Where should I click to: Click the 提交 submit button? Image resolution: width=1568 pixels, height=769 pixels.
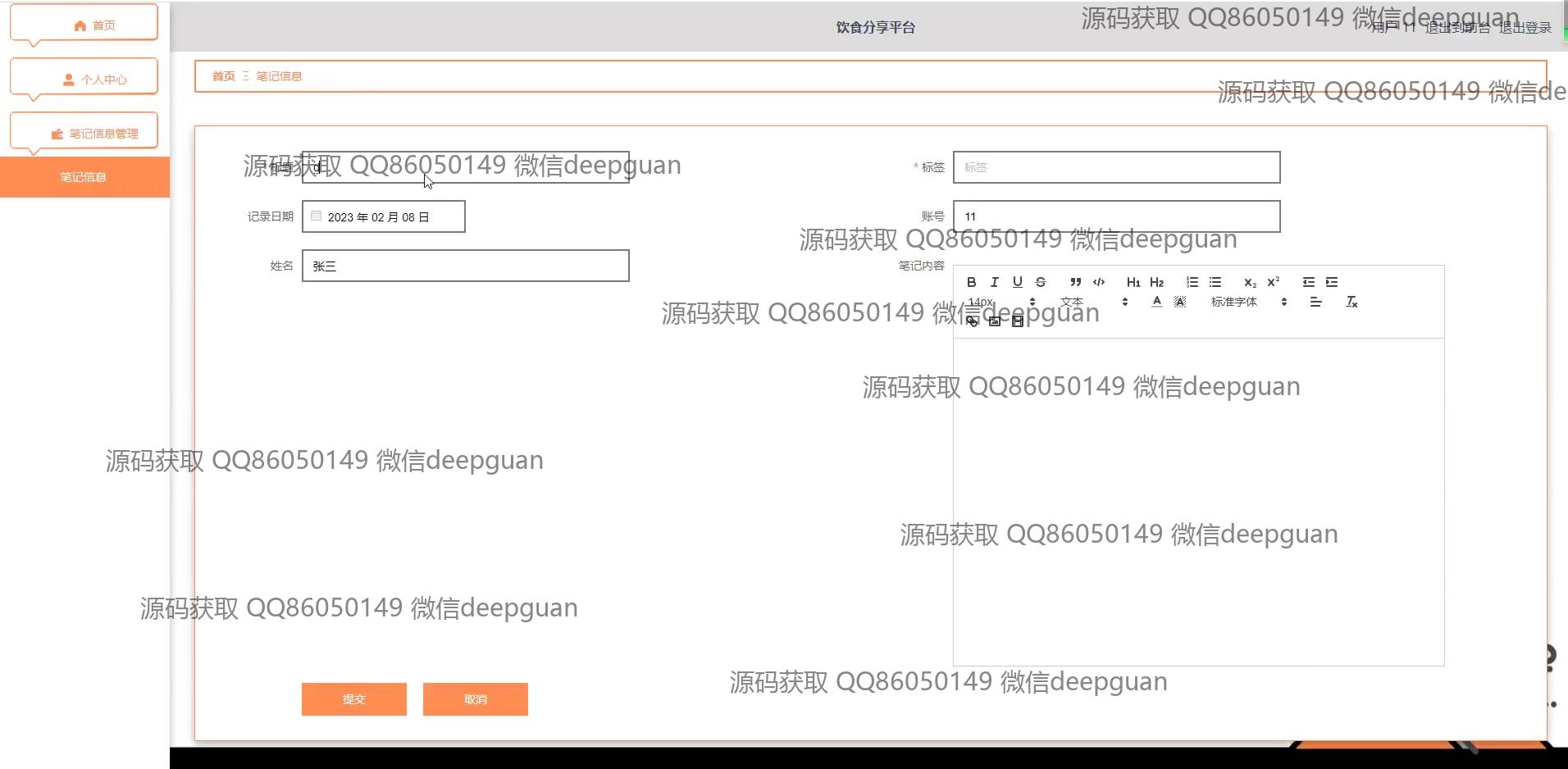[353, 699]
